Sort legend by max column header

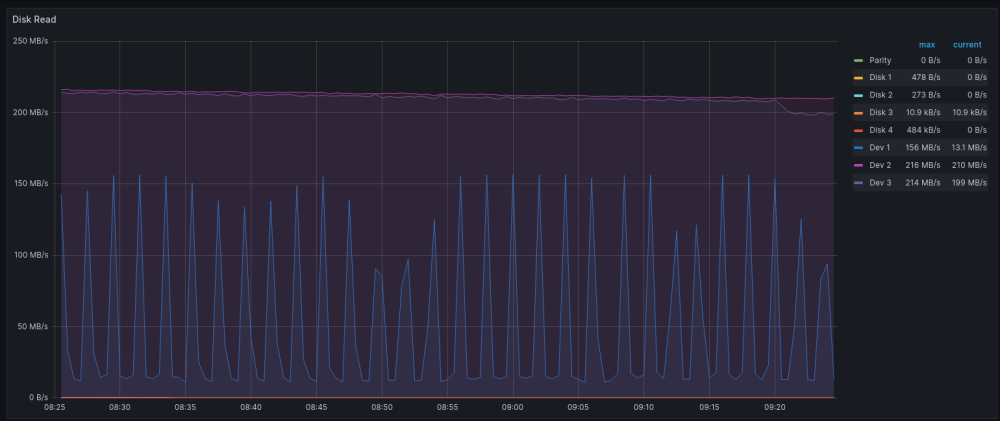[x=927, y=45]
